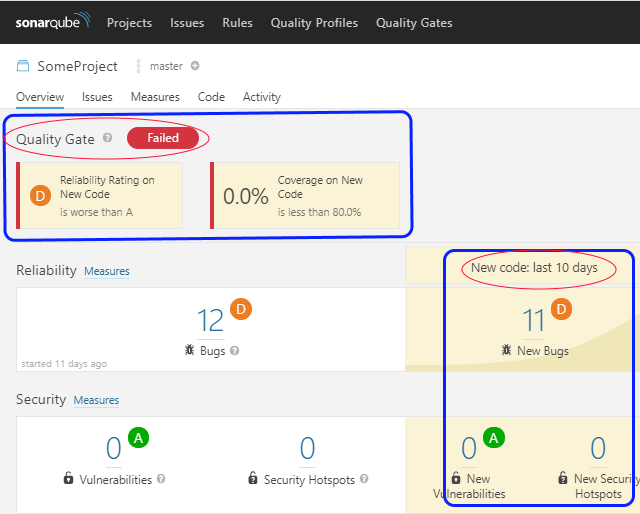Screen dimensions: 640x514
Task: Switch to the Measures tab
Action: tap(155, 97)
